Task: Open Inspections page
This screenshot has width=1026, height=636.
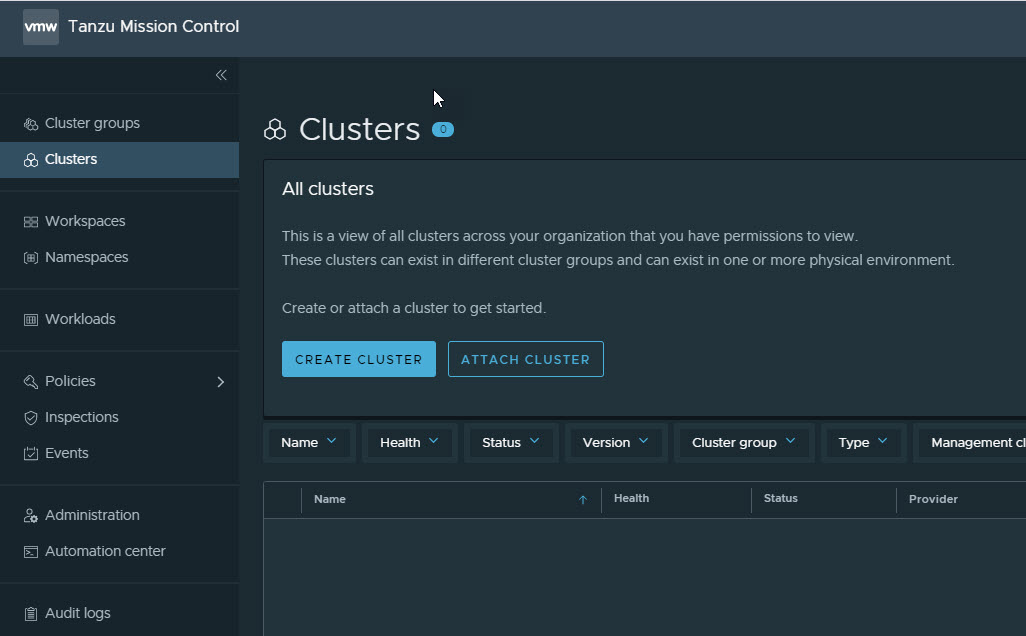Action: click(x=119, y=417)
